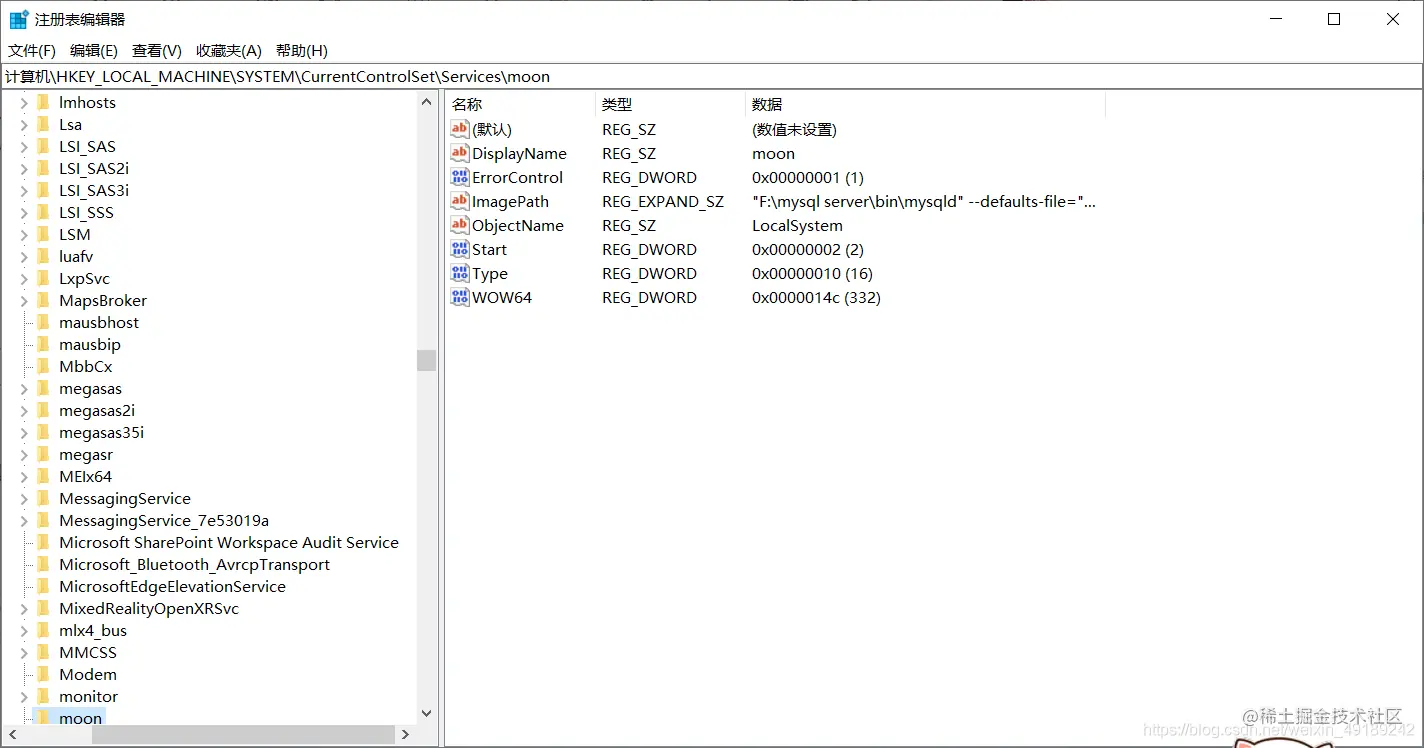Viewport: 1424px width, 748px height.
Task: Click the folder icon of lmhosts key
Action: click(x=43, y=102)
